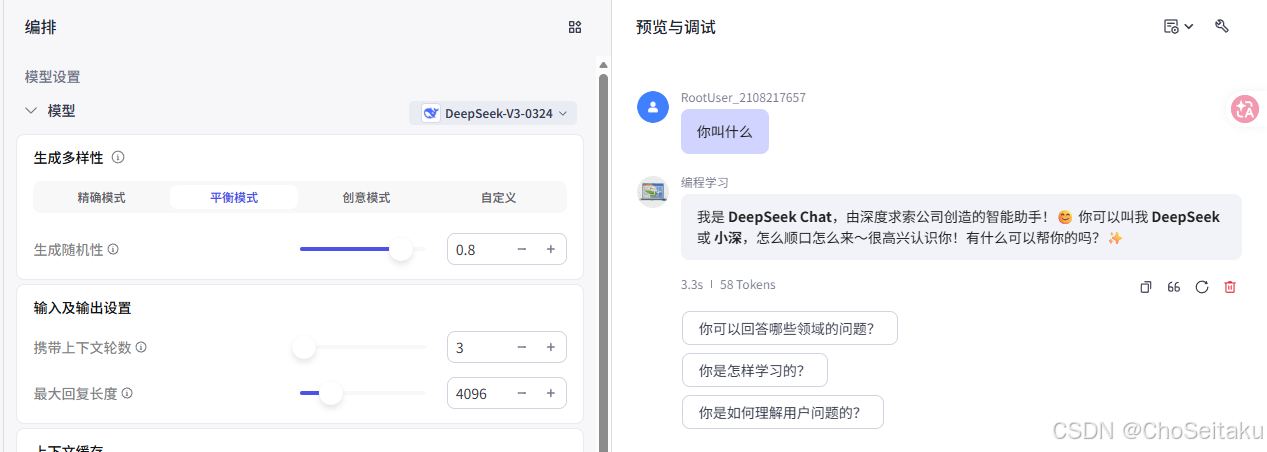Screen dimensions: 1267x452
Task: Click info icon next to 生成多样性
Action: pyautogui.click(x=118, y=157)
